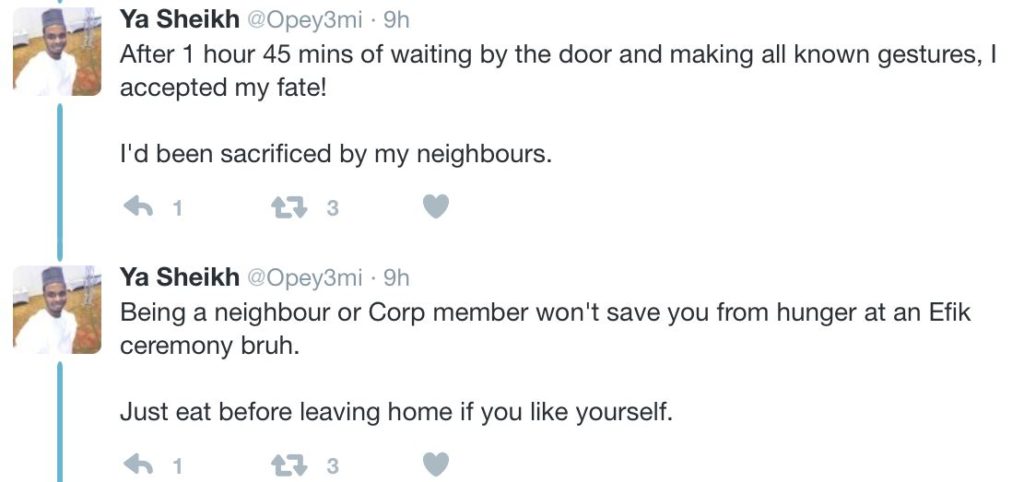Click reply count 1 on the first tweet
This screenshot has width=1024, height=482.
[177, 209]
